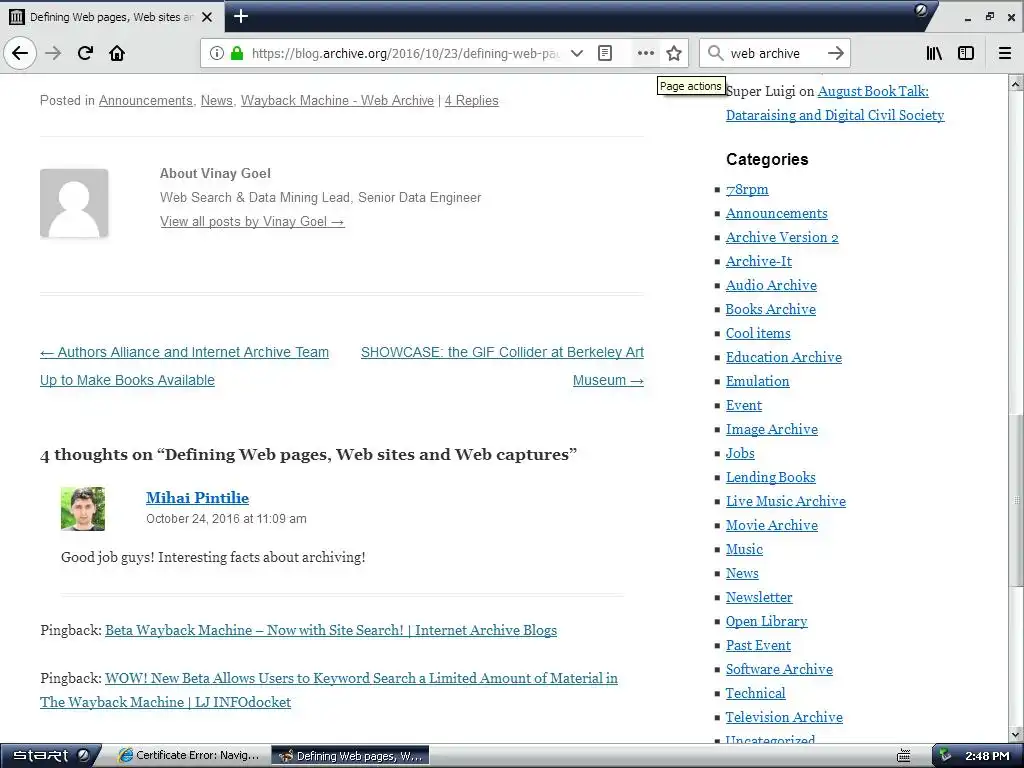1024x768 pixels.
Task: Open the Emulation category
Action: [758, 381]
